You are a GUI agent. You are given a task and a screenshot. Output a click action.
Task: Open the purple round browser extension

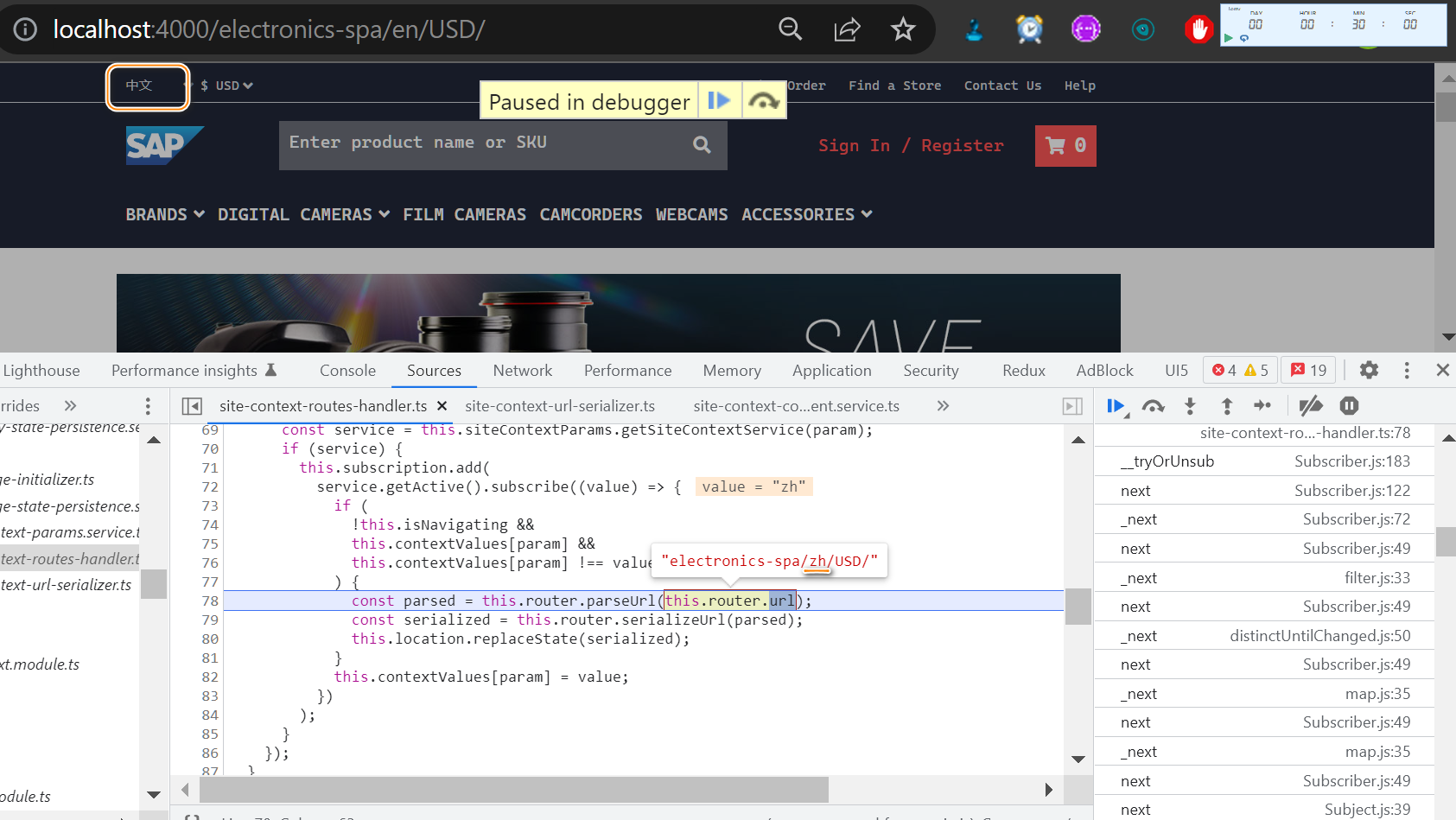point(1086,29)
